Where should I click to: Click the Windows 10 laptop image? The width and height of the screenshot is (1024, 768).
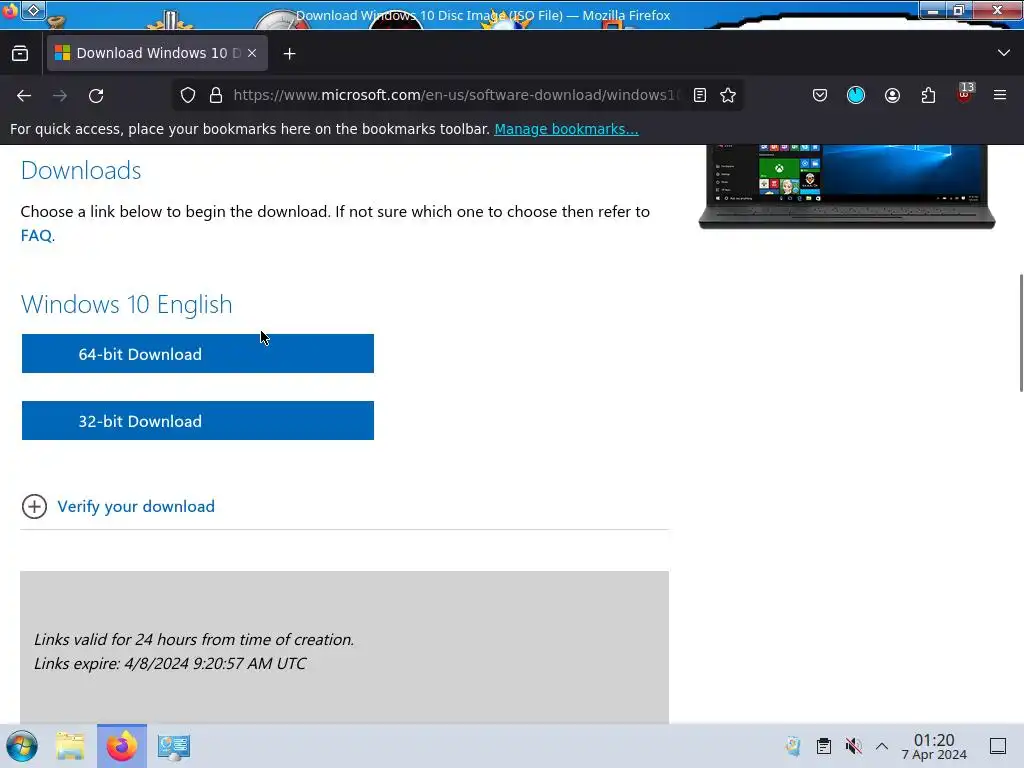pyautogui.click(x=846, y=187)
